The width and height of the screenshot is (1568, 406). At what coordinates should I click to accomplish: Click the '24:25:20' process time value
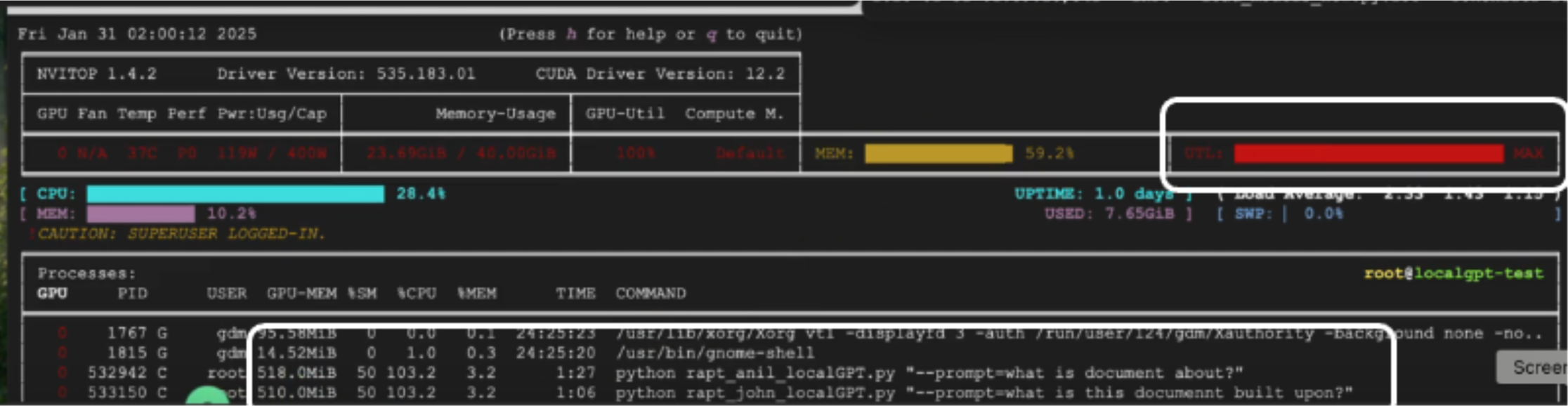point(556,353)
